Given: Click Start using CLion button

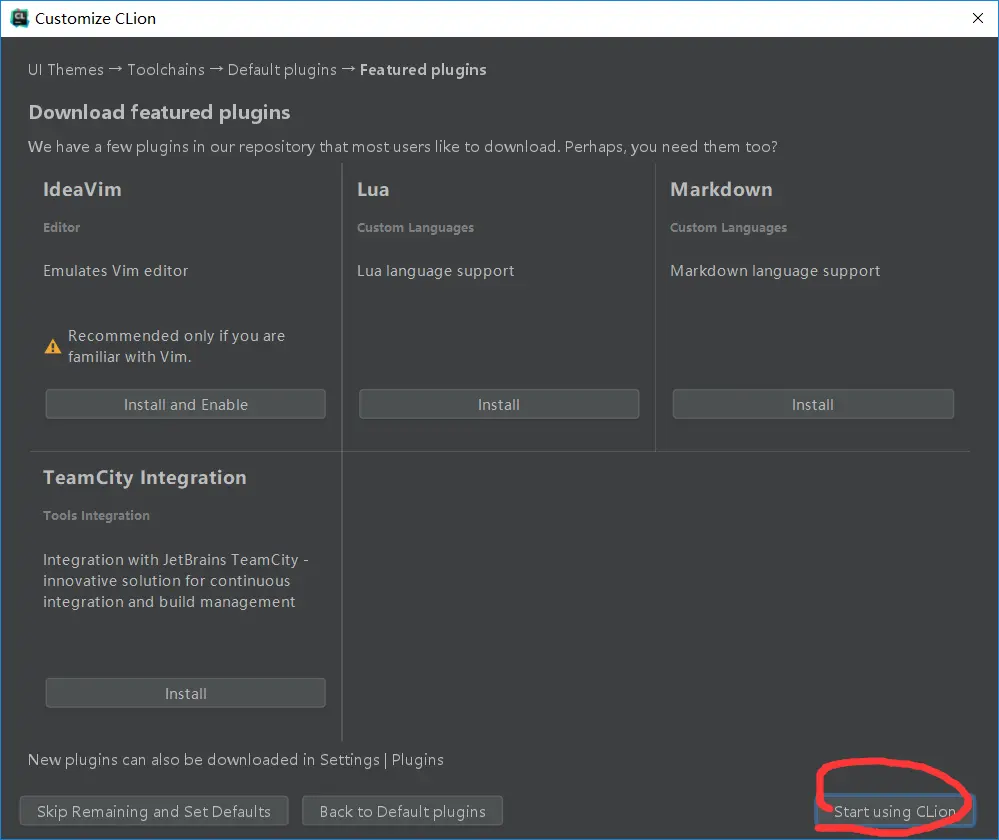Looking at the screenshot, I should pyautogui.click(x=895, y=811).
